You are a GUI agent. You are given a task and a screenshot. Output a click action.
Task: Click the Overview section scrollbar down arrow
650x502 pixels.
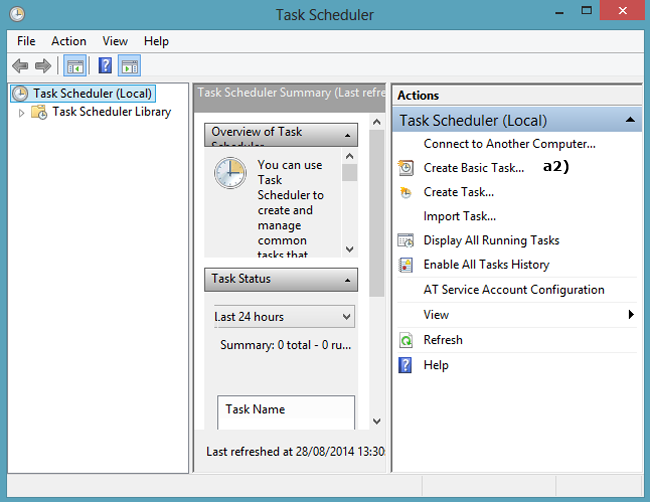coord(349,249)
